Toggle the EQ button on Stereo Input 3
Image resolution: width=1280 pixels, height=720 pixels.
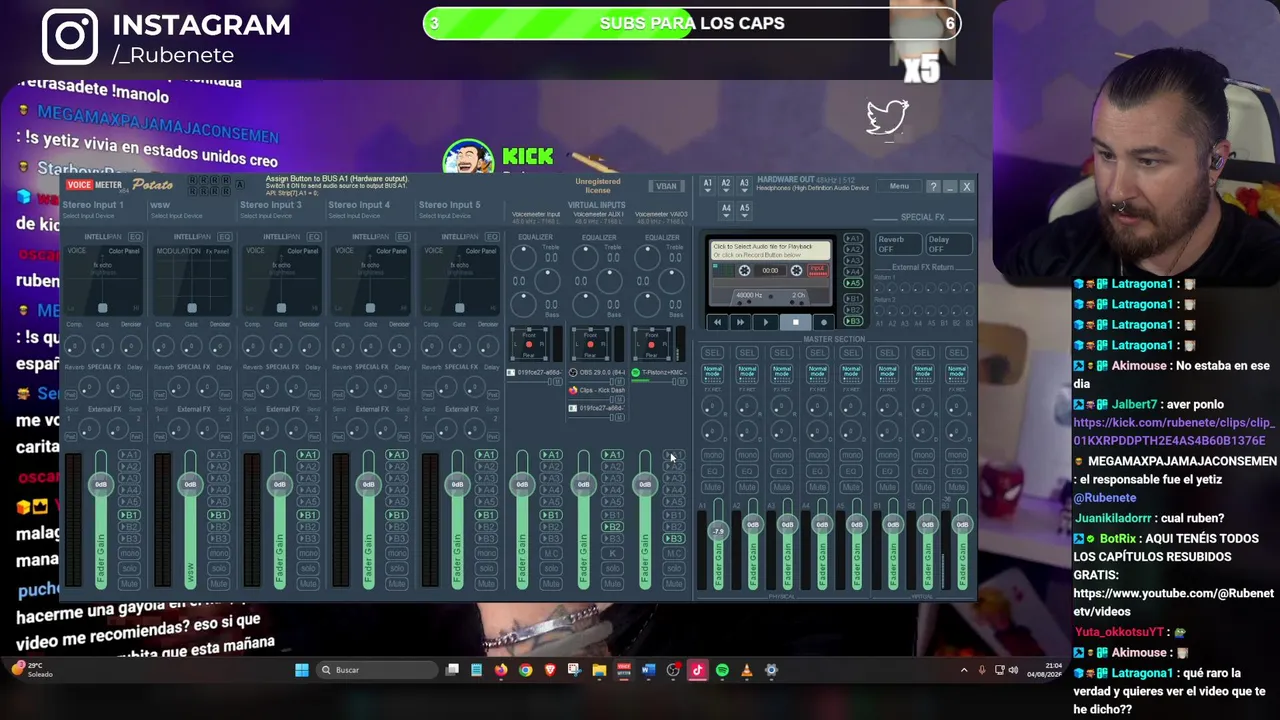point(313,237)
